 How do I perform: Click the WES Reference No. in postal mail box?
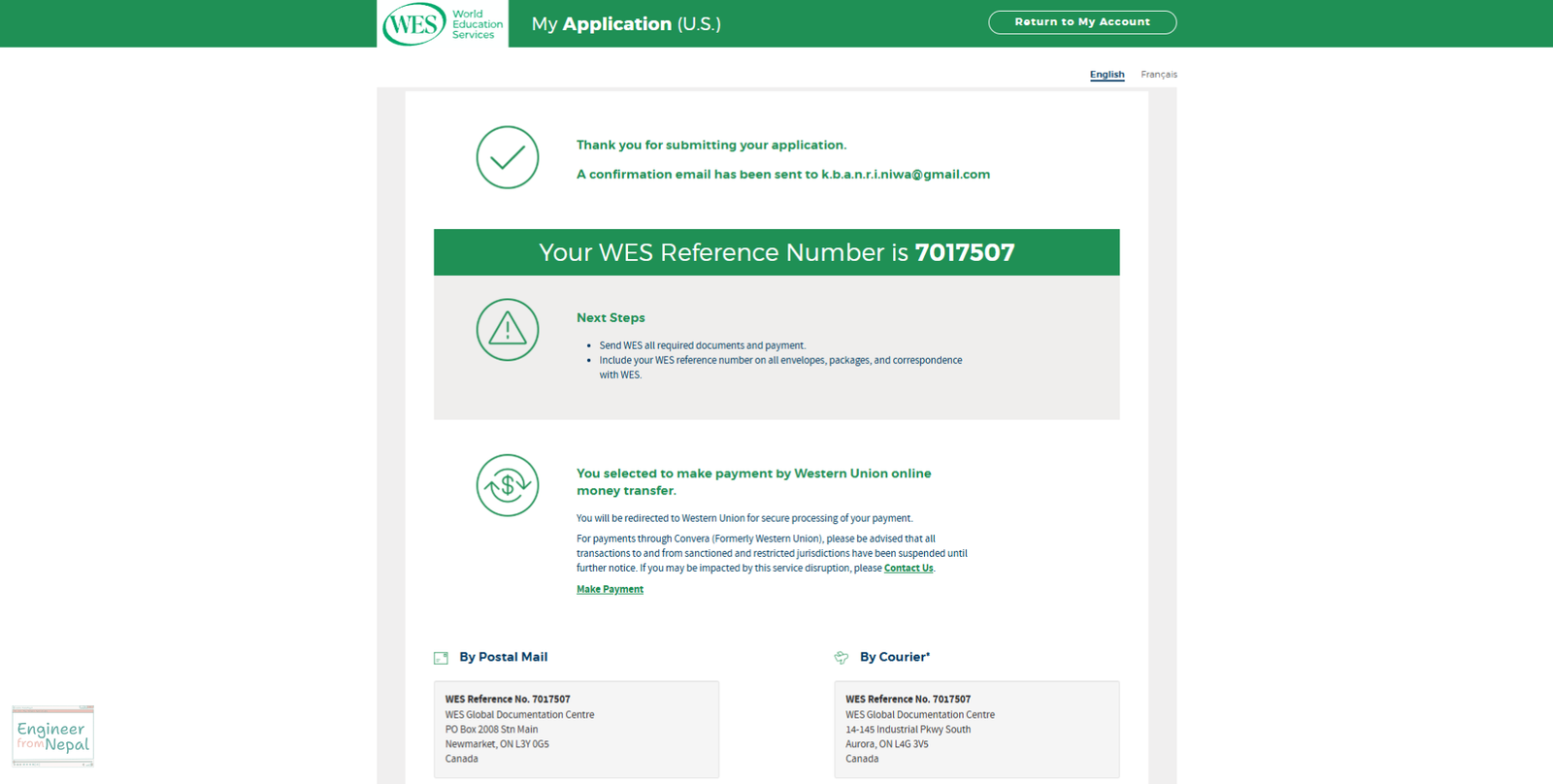point(508,699)
